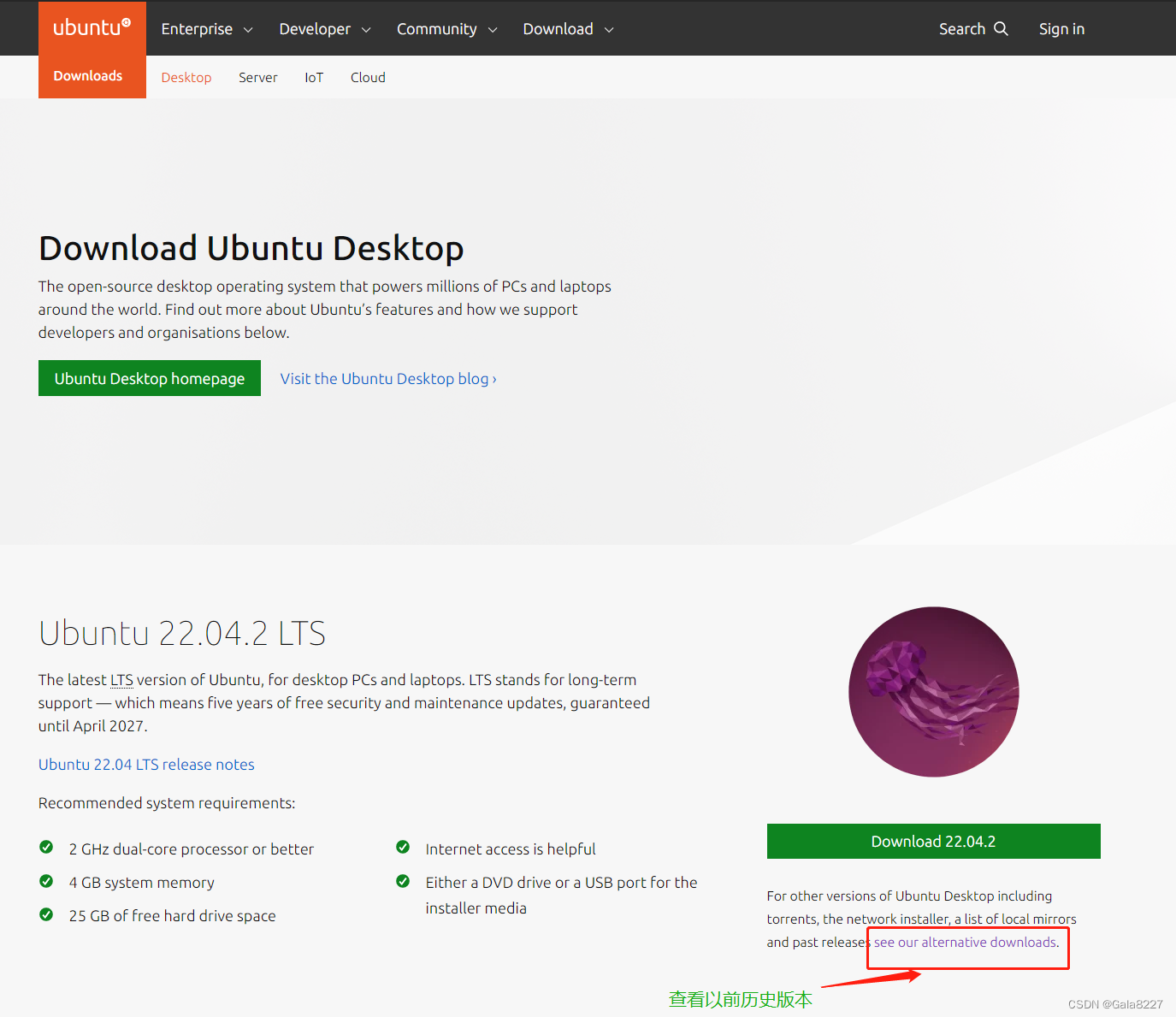
Task: Click '25 GB of free hard drive space'
Action: coord(173,915)
